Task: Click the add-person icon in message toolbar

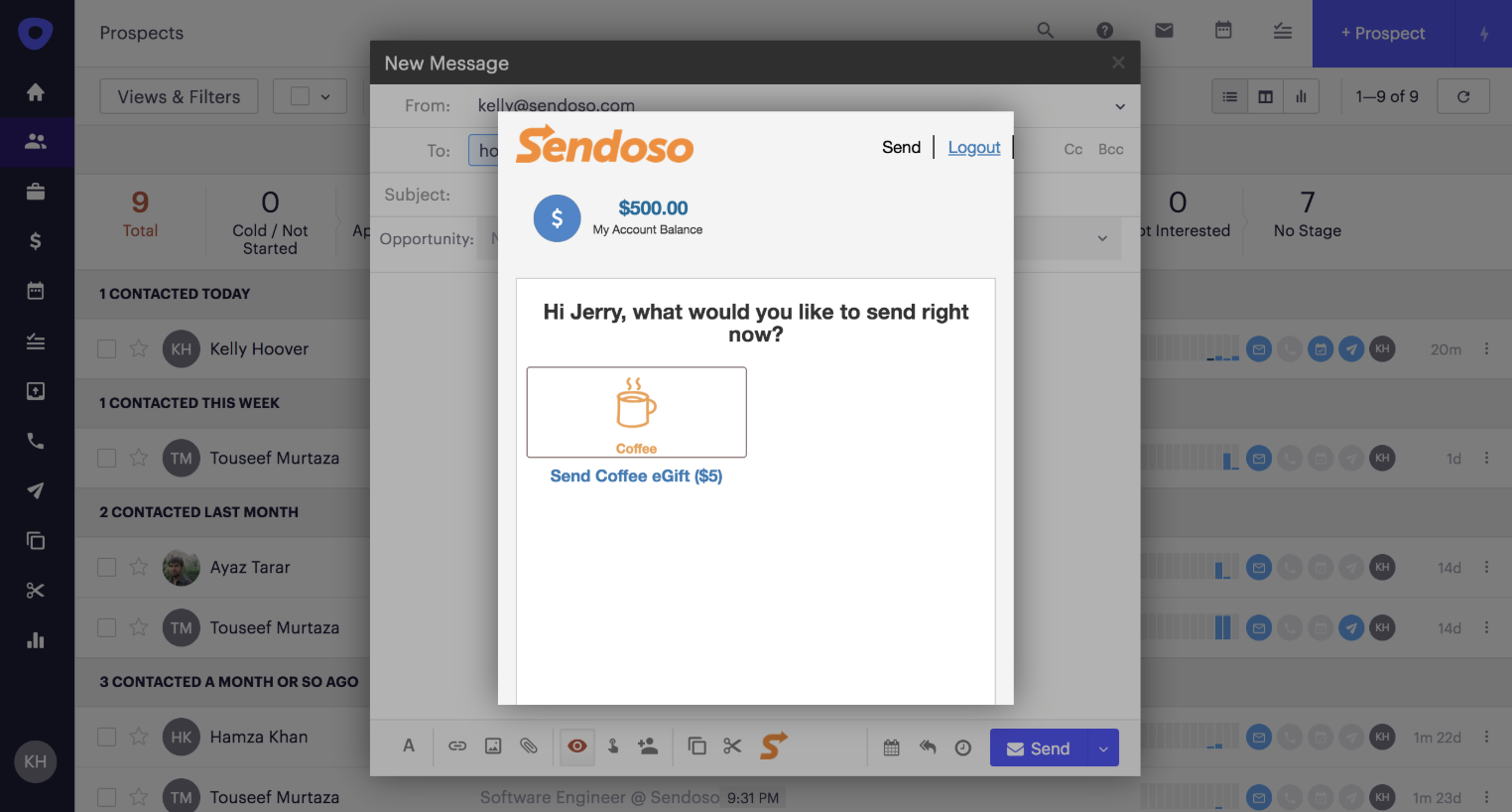Action: point(648,746)
